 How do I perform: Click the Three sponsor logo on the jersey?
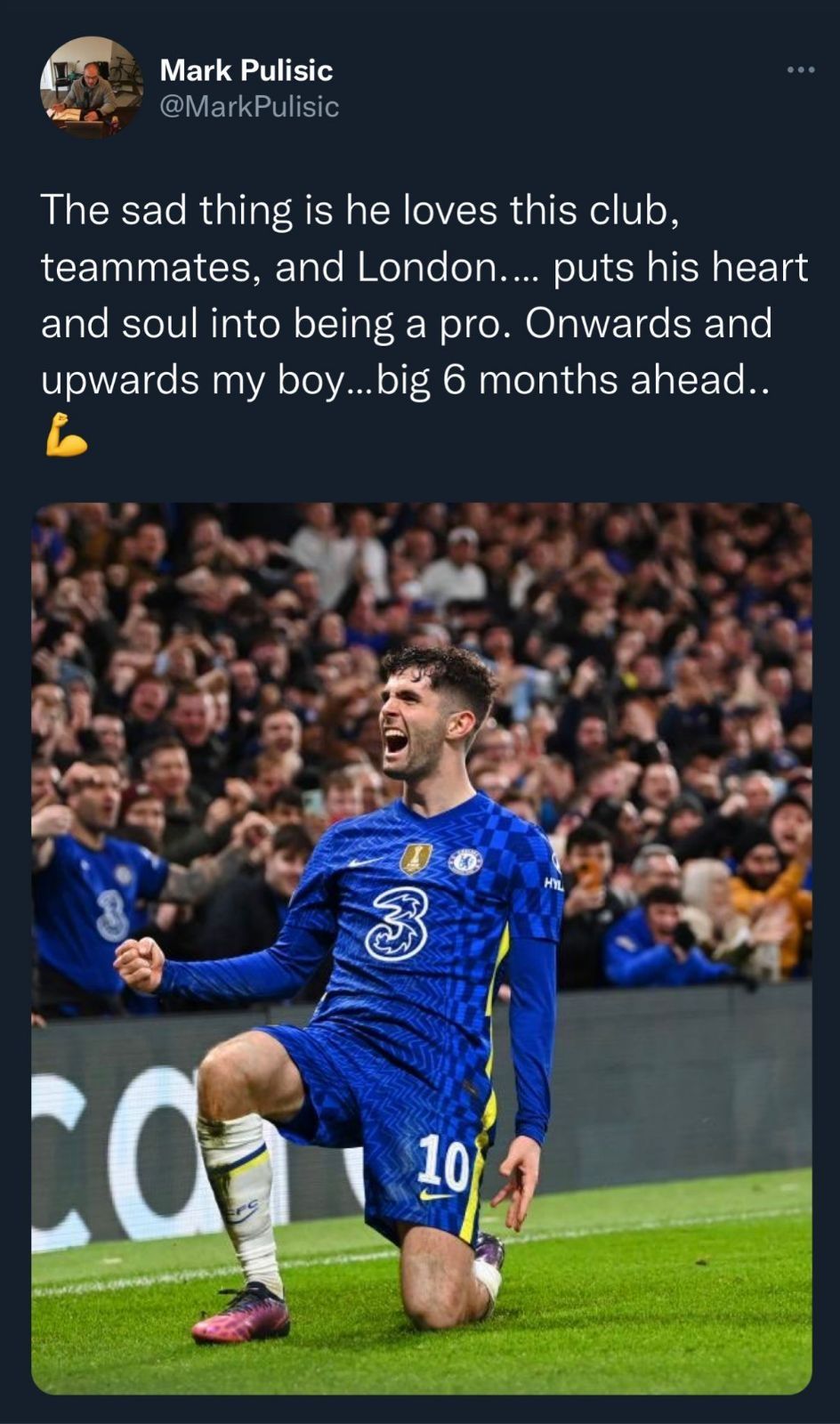[x=400, y=925]
